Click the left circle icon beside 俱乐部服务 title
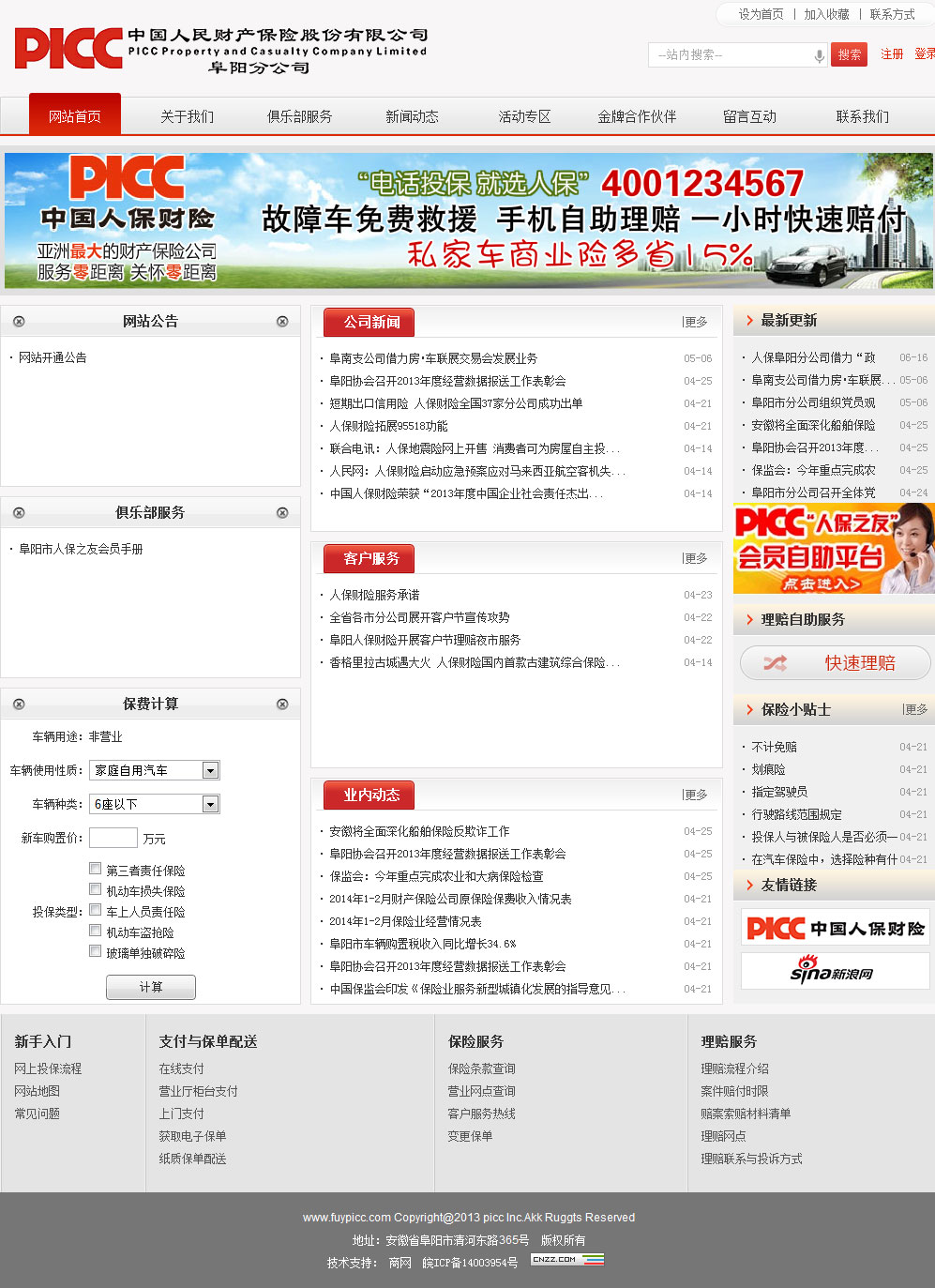The image size is (935, 1288). point(19,513)
